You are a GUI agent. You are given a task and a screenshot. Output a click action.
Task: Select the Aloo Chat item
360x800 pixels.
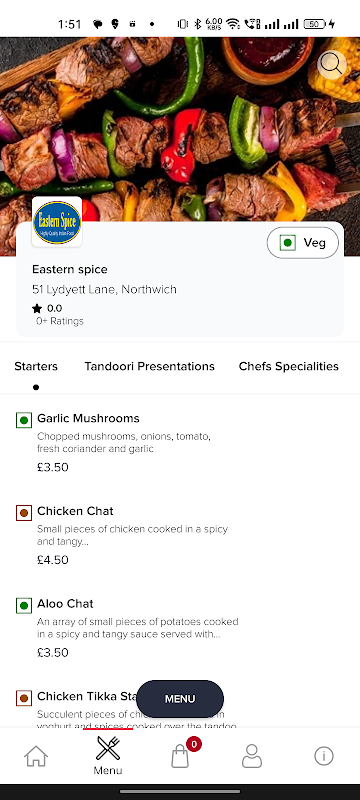(x=128, y=628)
